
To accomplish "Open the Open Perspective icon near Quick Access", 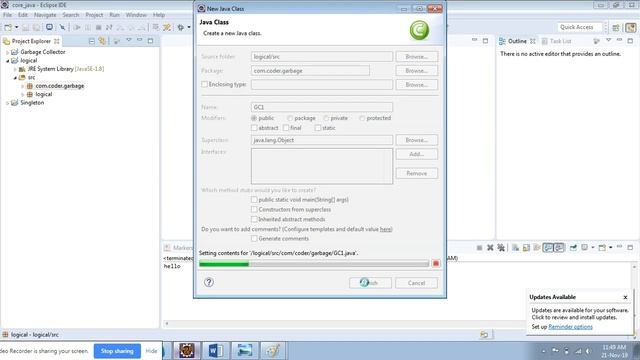I will pos(616,27).
